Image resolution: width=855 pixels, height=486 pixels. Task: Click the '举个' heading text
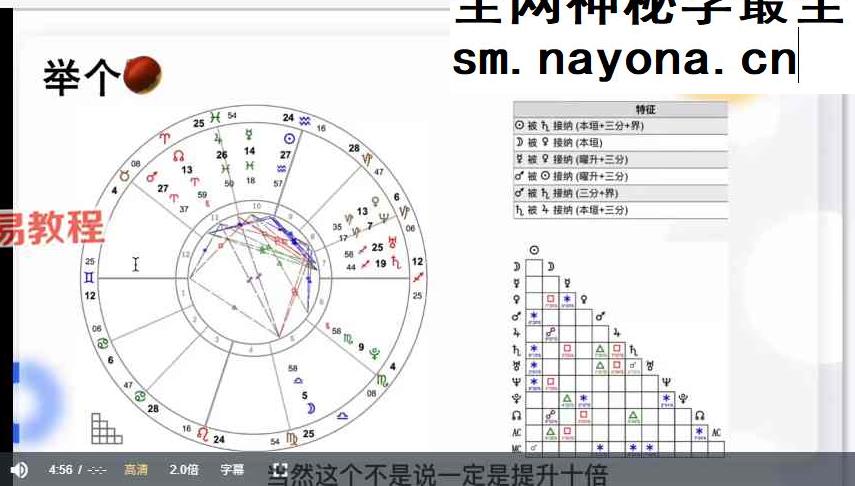(x=81, y=77)
